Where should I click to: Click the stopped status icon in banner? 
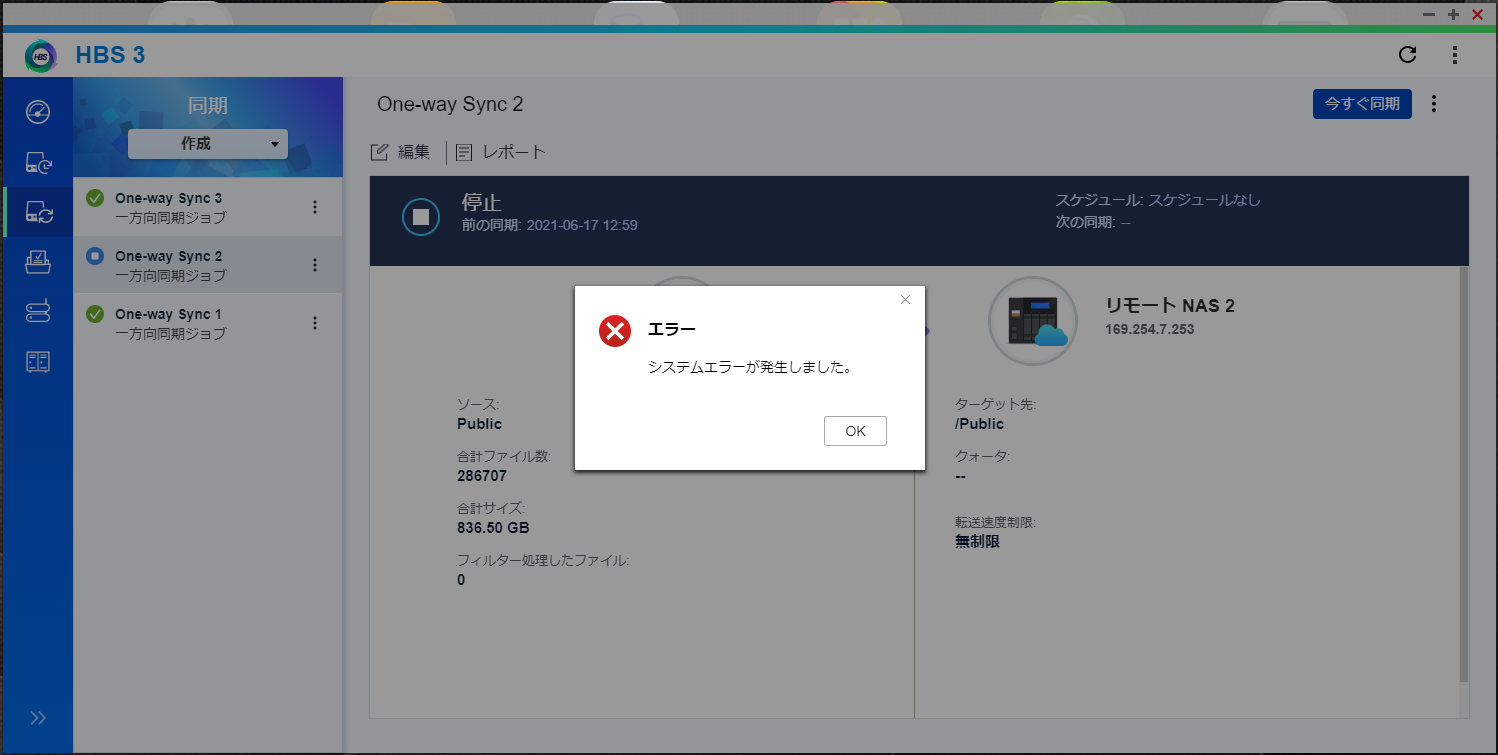421,216
